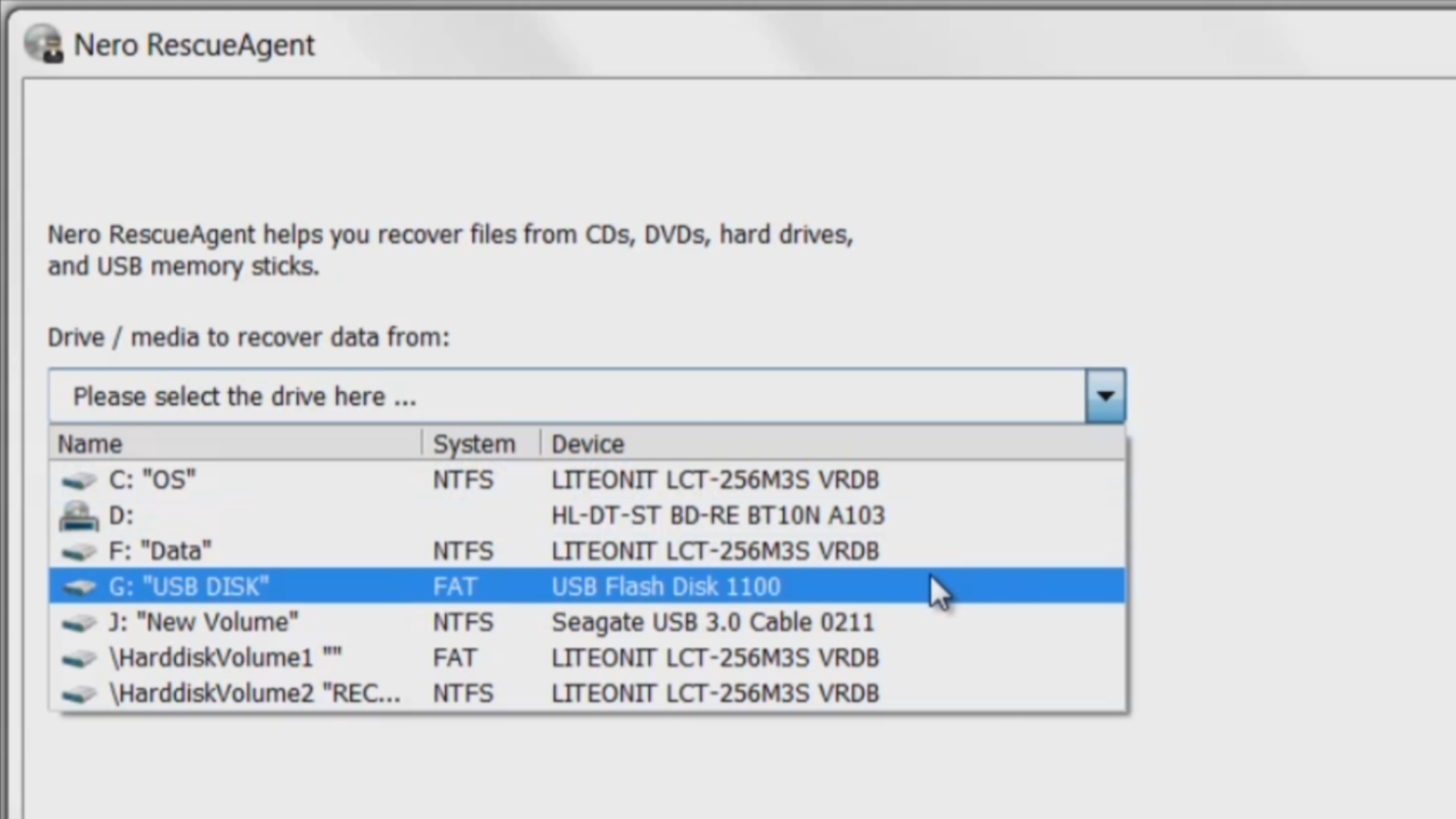1456x819 pixels.
Task: Click the LITEONIT device in C: "OS" row
Action: (715, 479)
